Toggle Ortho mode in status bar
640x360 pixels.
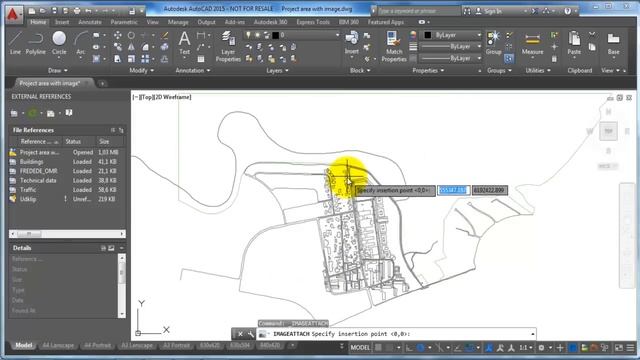pyautogui.click(x=409, y=348)
